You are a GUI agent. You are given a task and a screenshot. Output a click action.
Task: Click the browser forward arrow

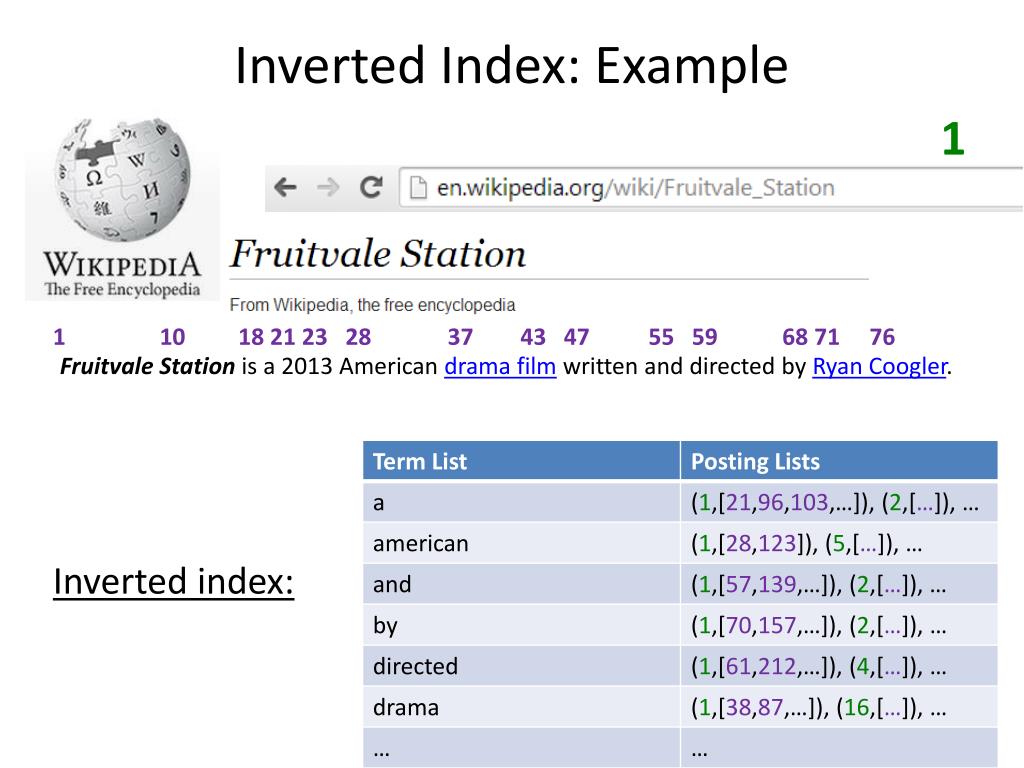point(328,187)
